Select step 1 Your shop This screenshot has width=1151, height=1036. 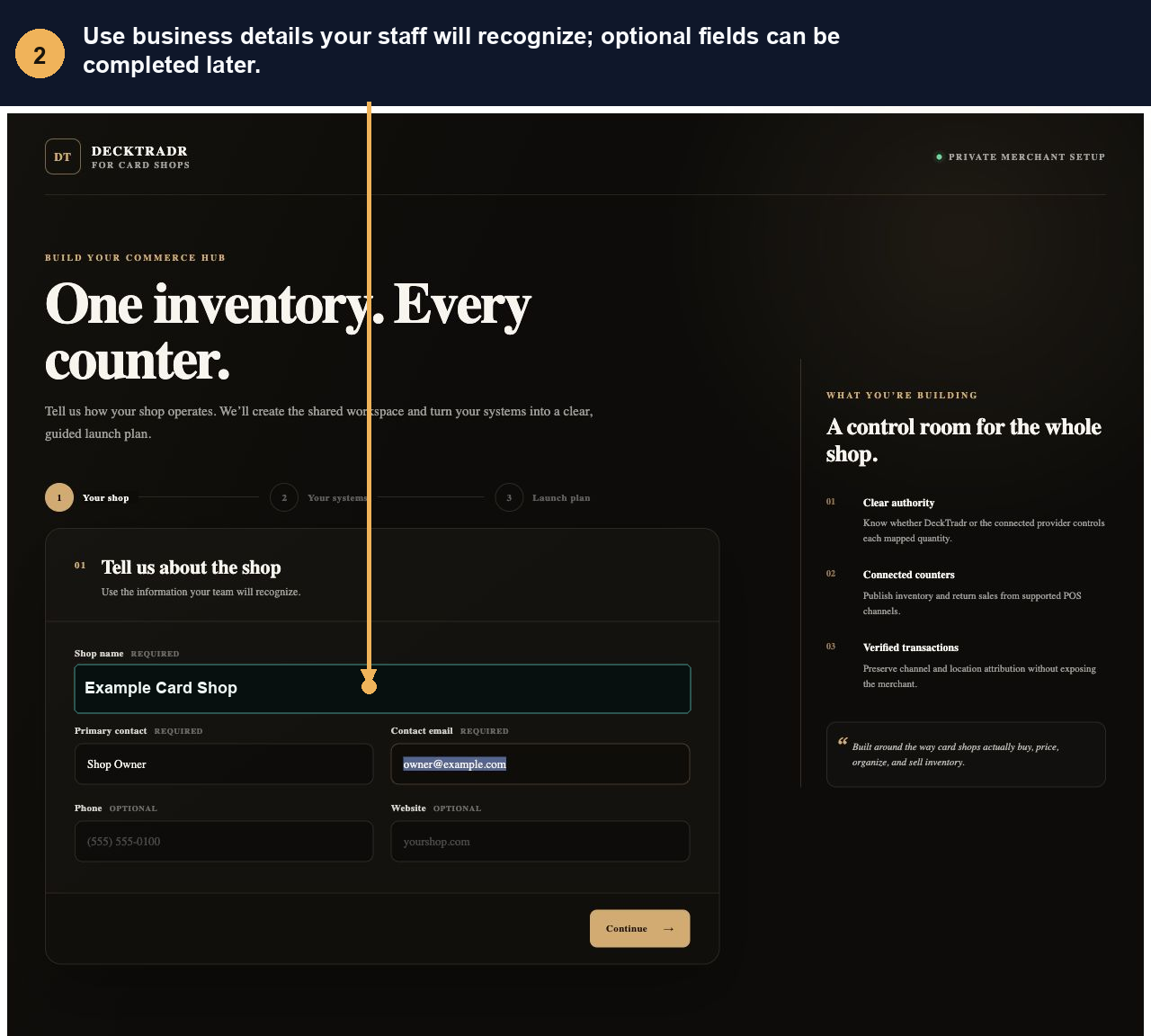tap(87, 497)
